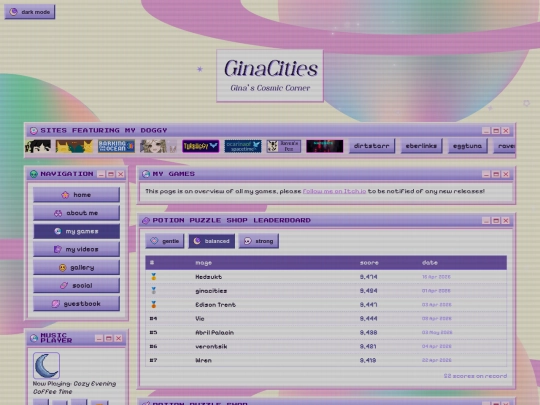Click the icon beside my videos
Screen dimensions: 540x405
click(x=58, y=249)
